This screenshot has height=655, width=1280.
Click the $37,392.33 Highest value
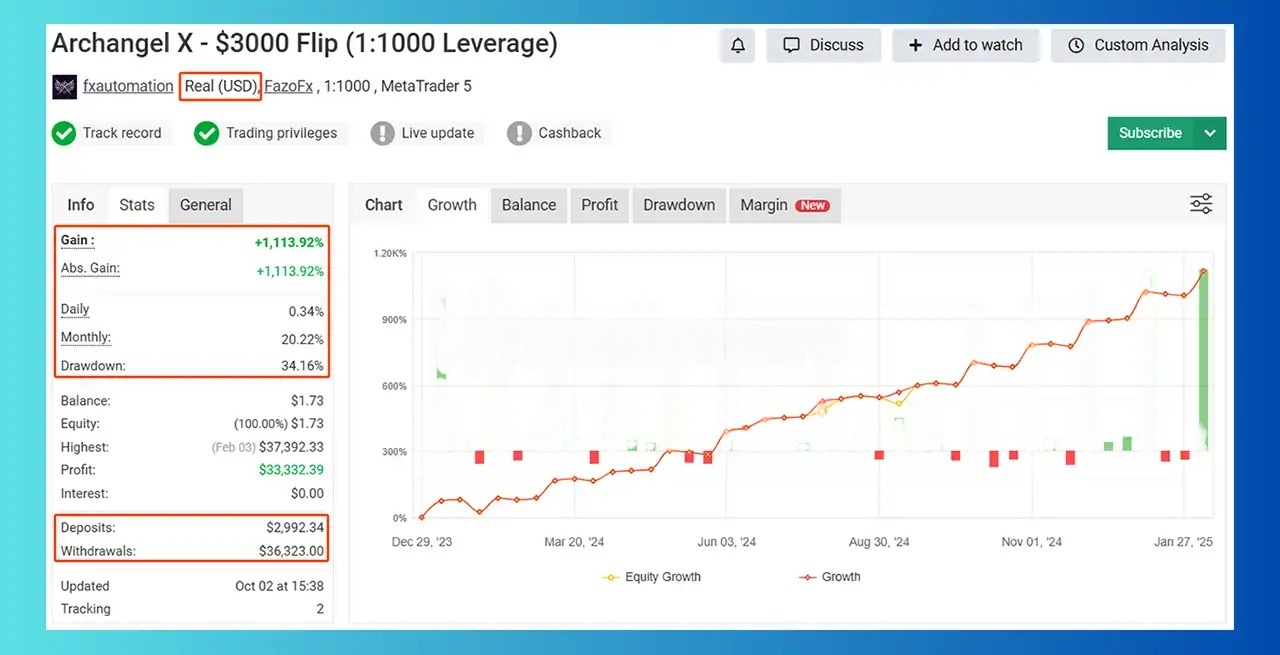tap(291, 447)
